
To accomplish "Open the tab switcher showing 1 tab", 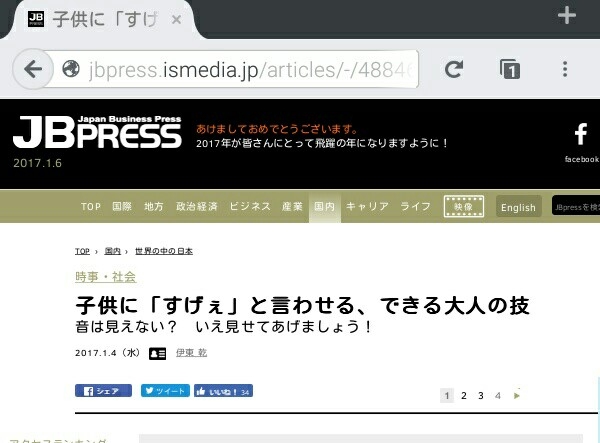I will [510, 69].
